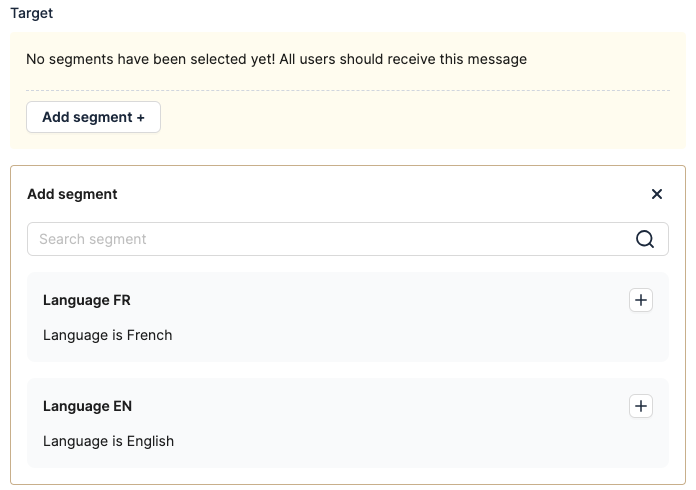The width and height of the screenshot is (696, 490).
Task: Select the Language EN title
Action: pyautogui.click(x=87, y=406)
